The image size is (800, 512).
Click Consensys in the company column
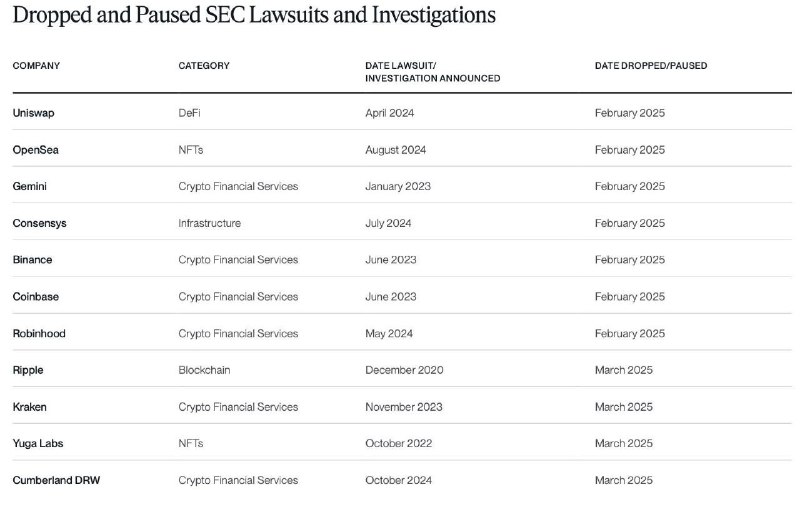(x=40, y=223)
